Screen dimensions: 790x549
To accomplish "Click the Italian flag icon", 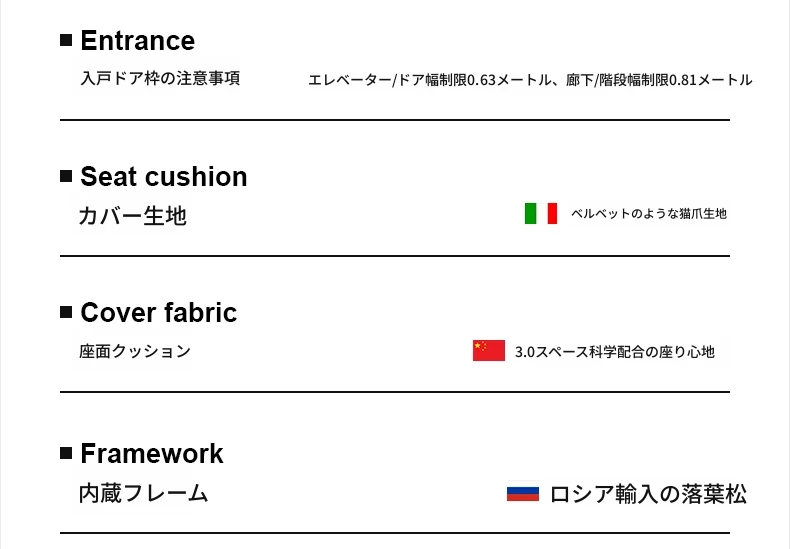I will pyautogui.click(x=541, y=214).
